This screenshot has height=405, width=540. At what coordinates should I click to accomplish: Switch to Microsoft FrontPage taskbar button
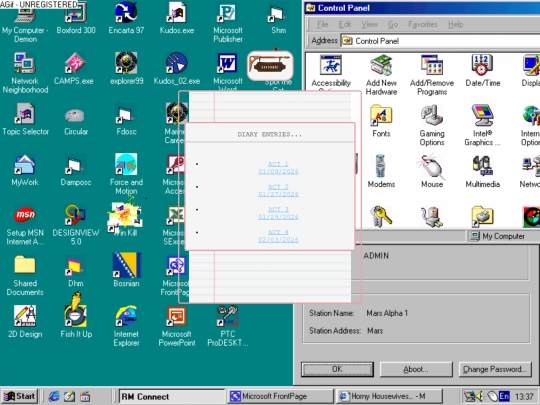tap(280, 396)
